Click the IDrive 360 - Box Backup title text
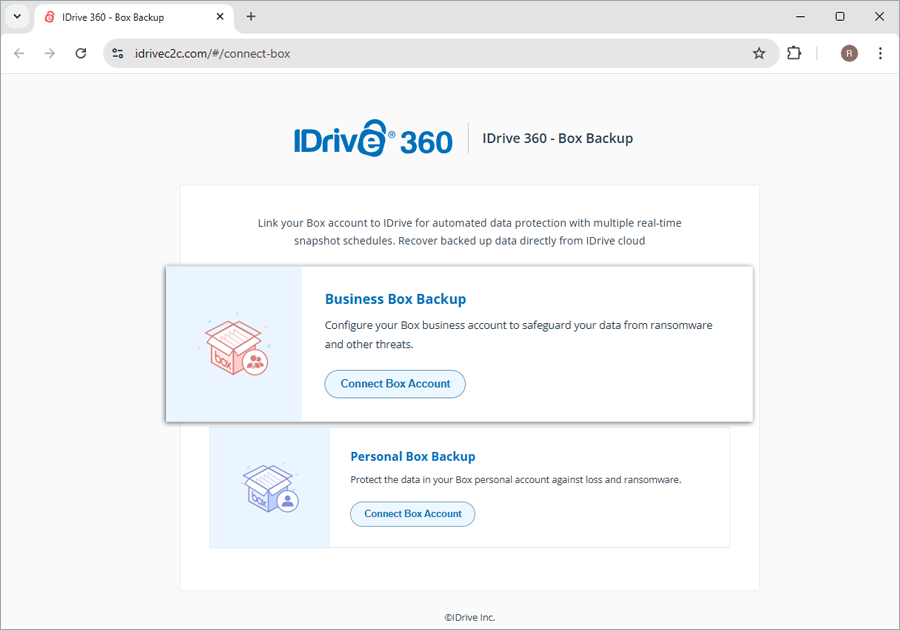The image size is (900, 630). coord(557,138)
